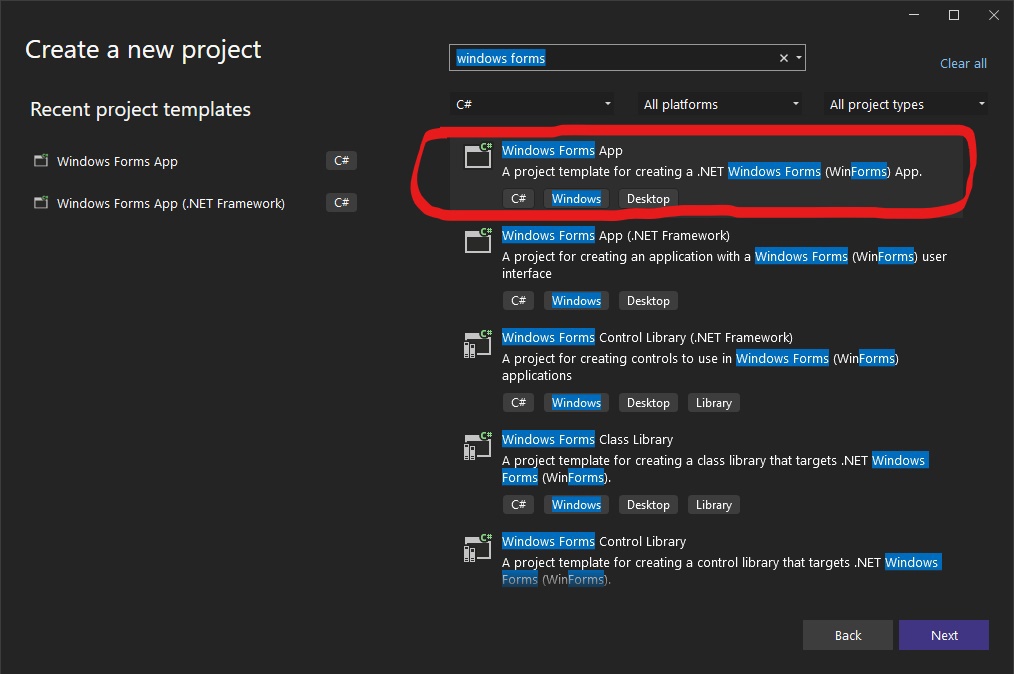Click Desktop tag under Control Library (.NET Framework)
1014x674 pixels.
point(648,403)
